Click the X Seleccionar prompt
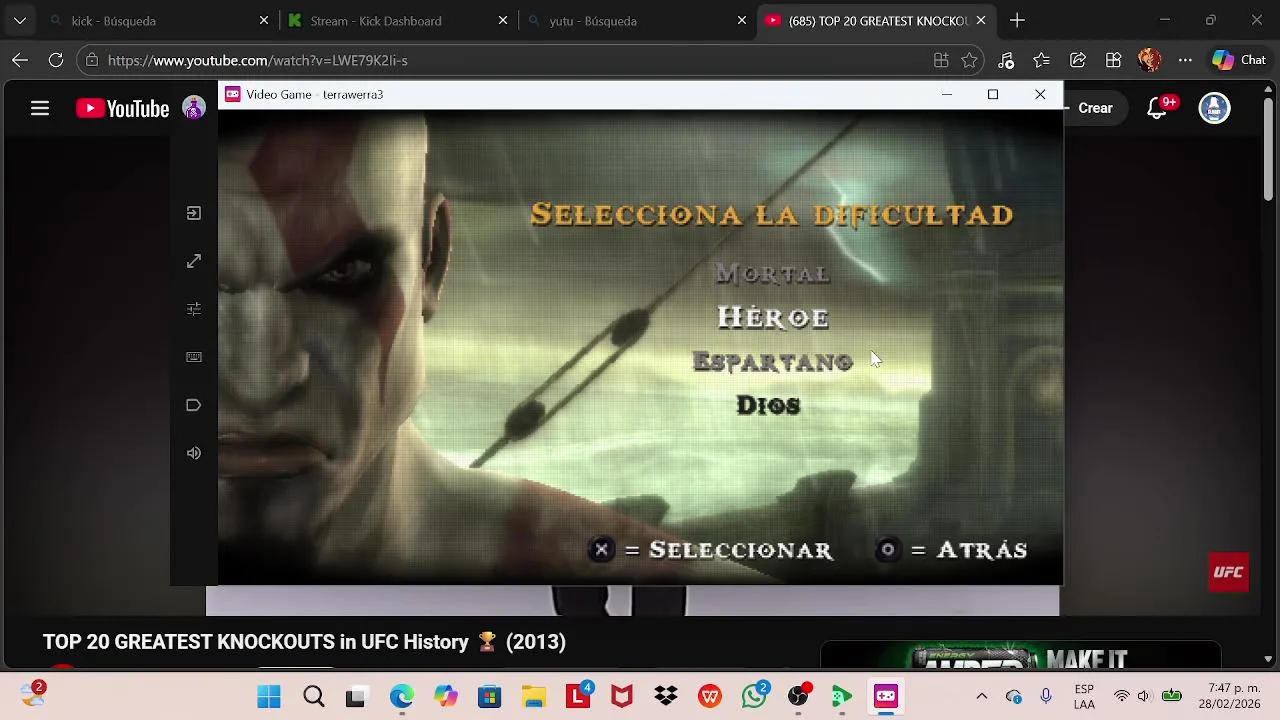Image resolution: width=1280 pixels, height=720 pixels. 711,550
